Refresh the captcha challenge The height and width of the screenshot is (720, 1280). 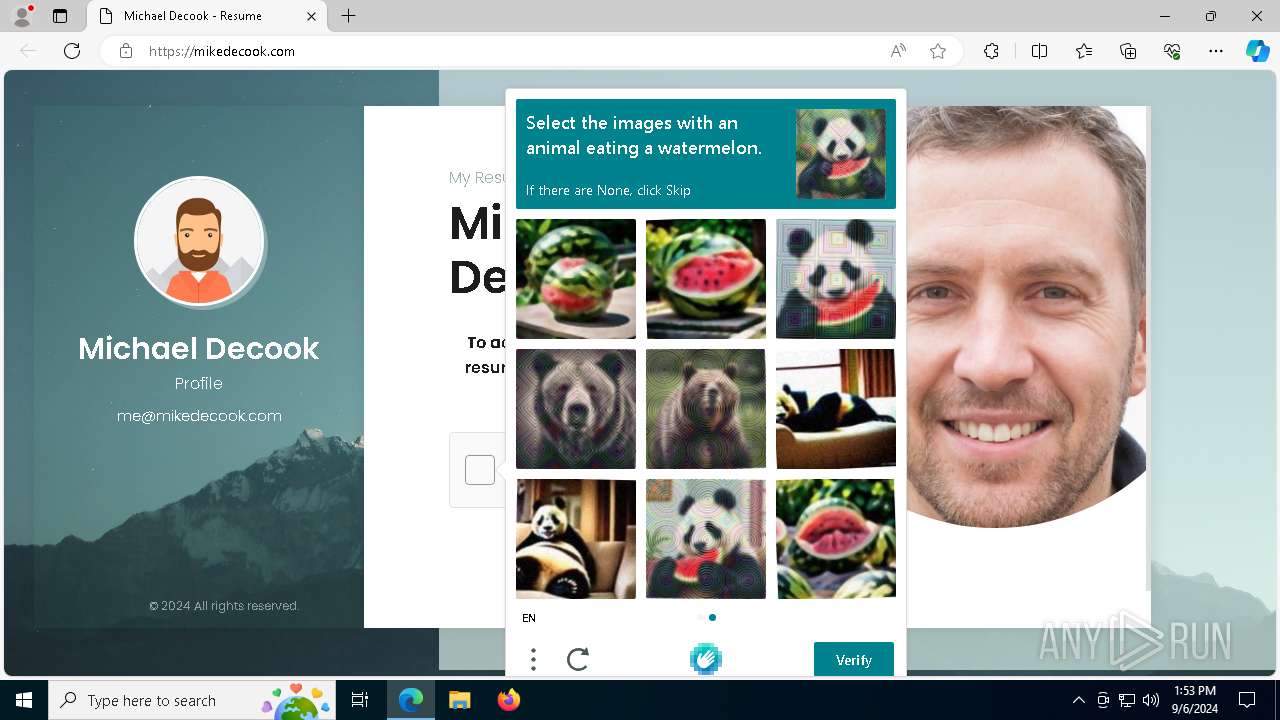578,659
